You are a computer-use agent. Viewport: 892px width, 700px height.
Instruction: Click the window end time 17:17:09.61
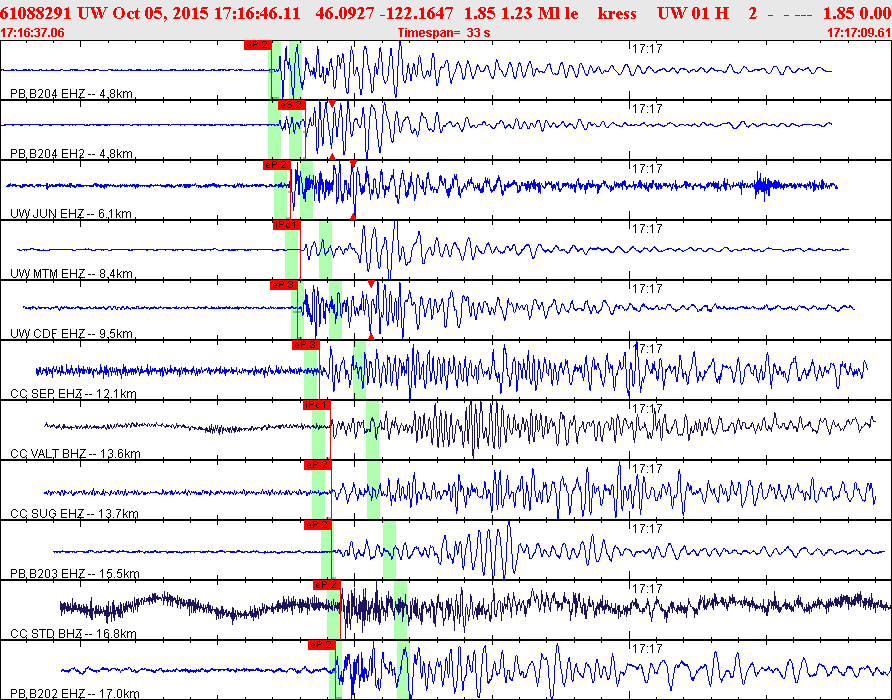[x=859, y=33]
